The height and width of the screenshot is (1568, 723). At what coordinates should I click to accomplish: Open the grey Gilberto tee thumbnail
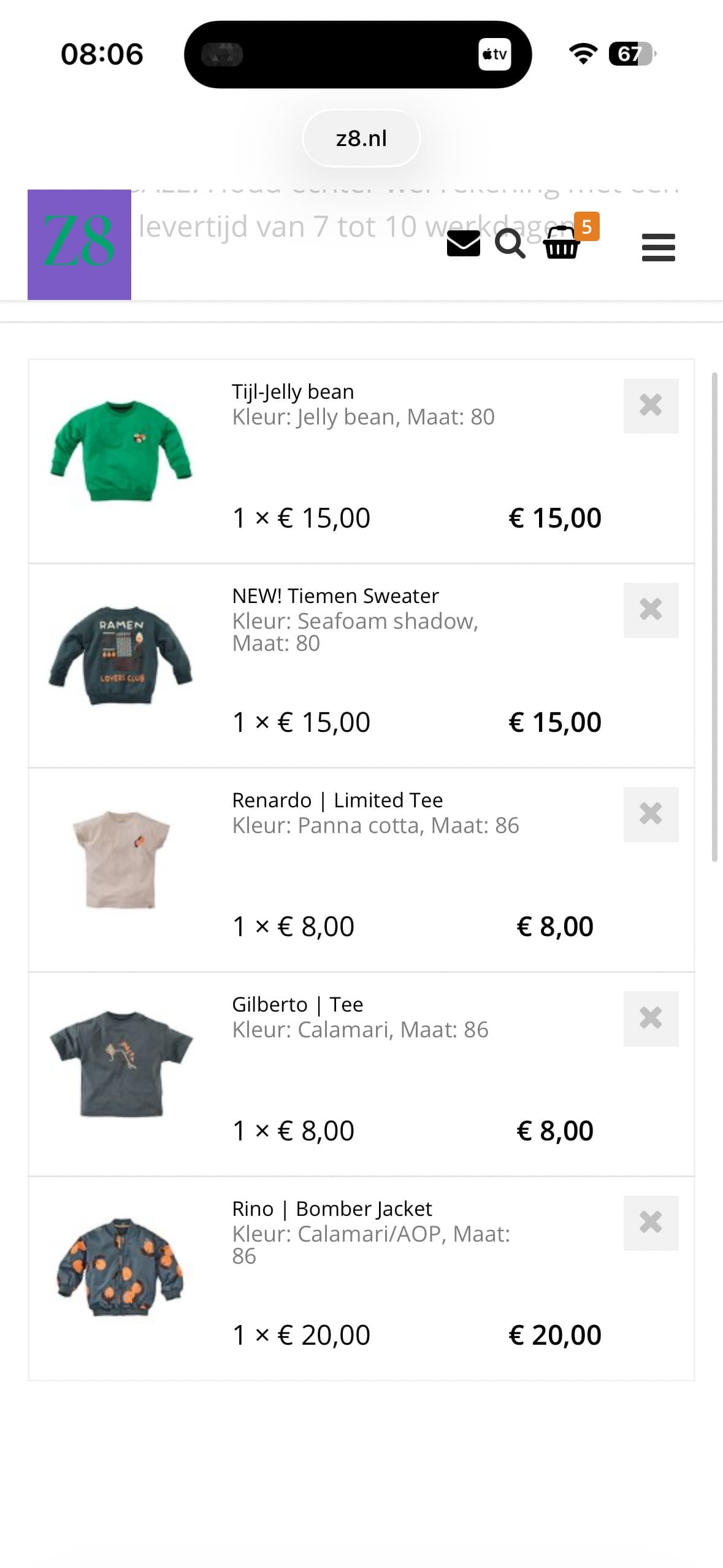[x=121, y=1063]
